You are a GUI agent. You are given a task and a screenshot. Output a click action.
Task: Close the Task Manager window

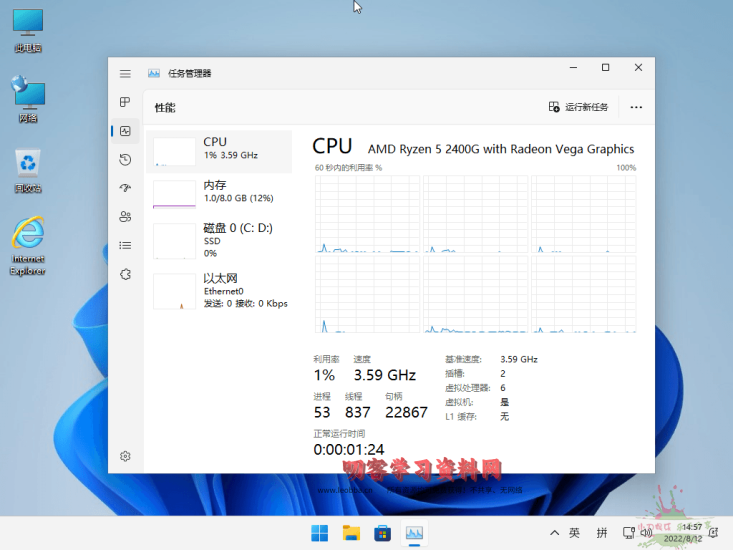(x=638, y=68)
